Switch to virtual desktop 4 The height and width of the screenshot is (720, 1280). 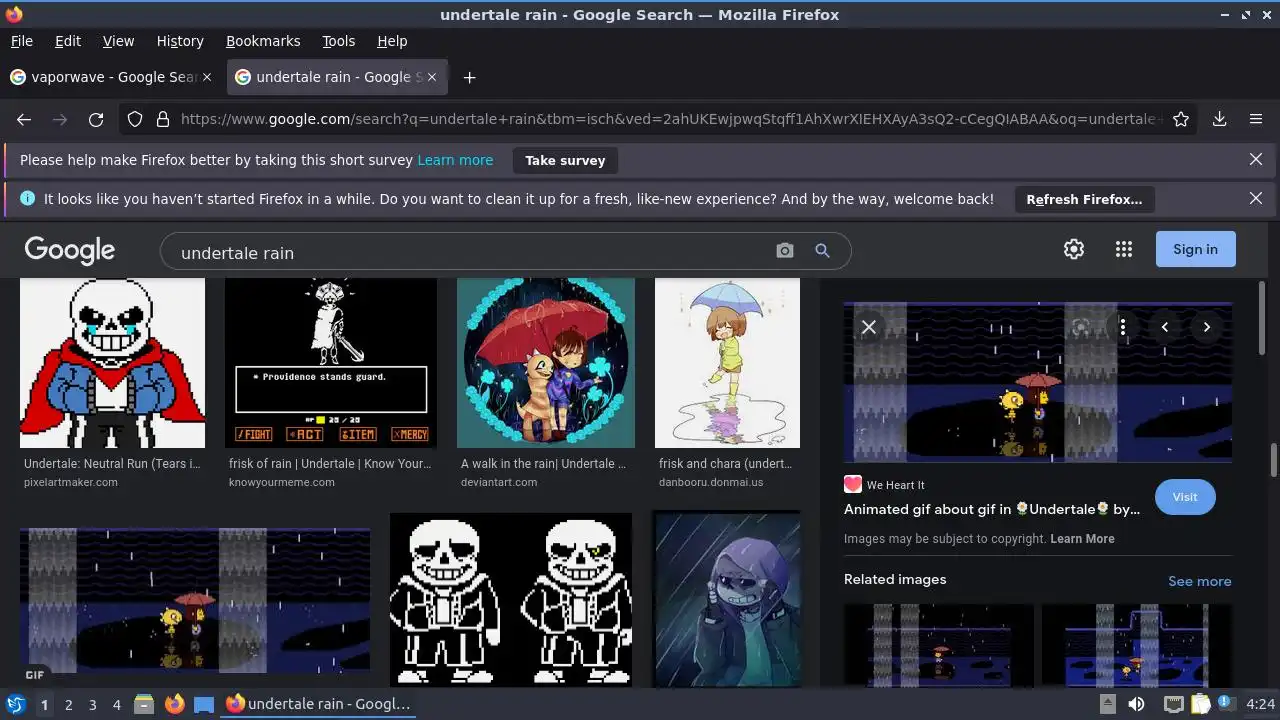116,704
